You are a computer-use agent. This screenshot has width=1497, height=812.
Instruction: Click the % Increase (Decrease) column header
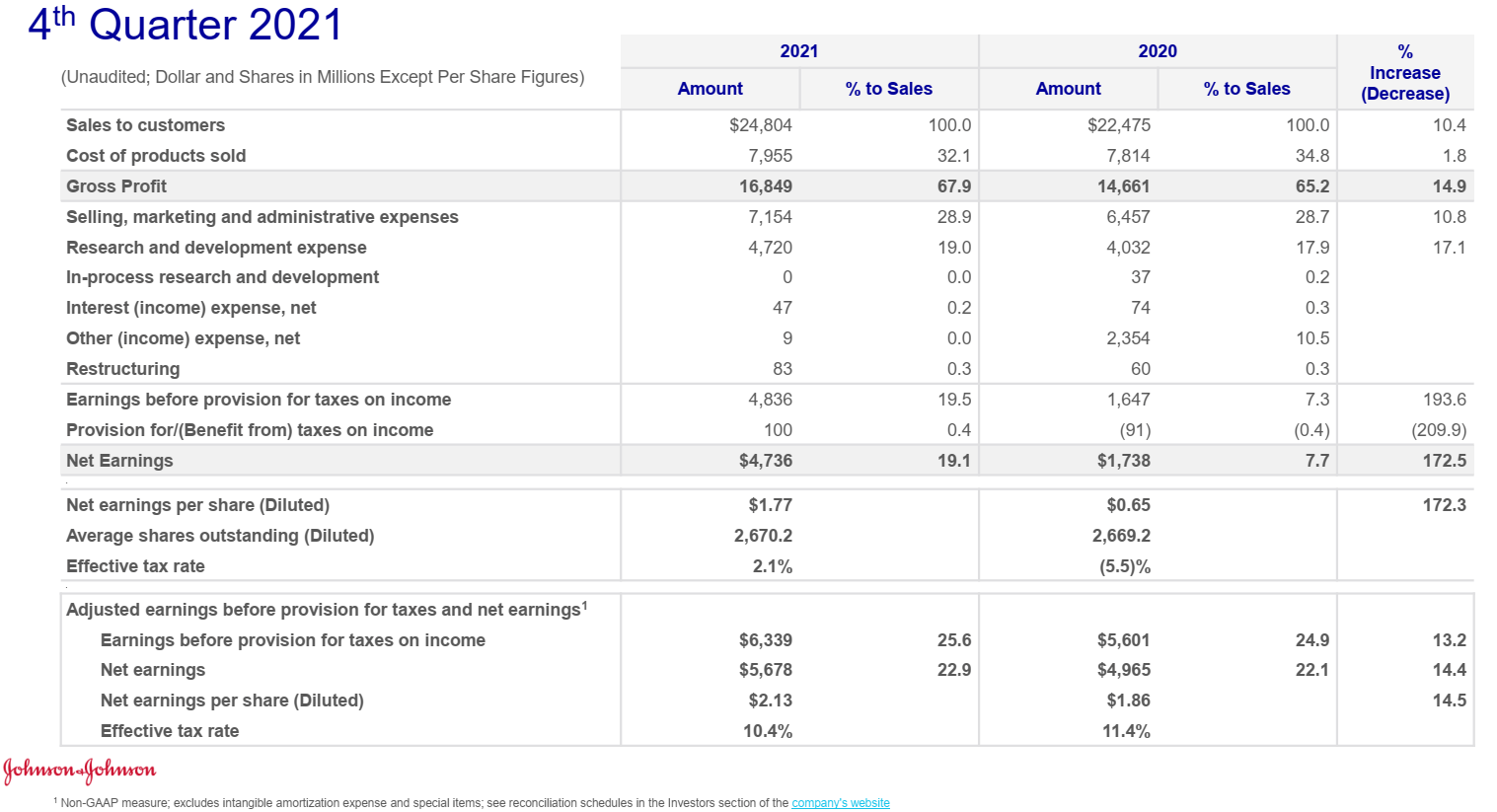pos(1405,72)
